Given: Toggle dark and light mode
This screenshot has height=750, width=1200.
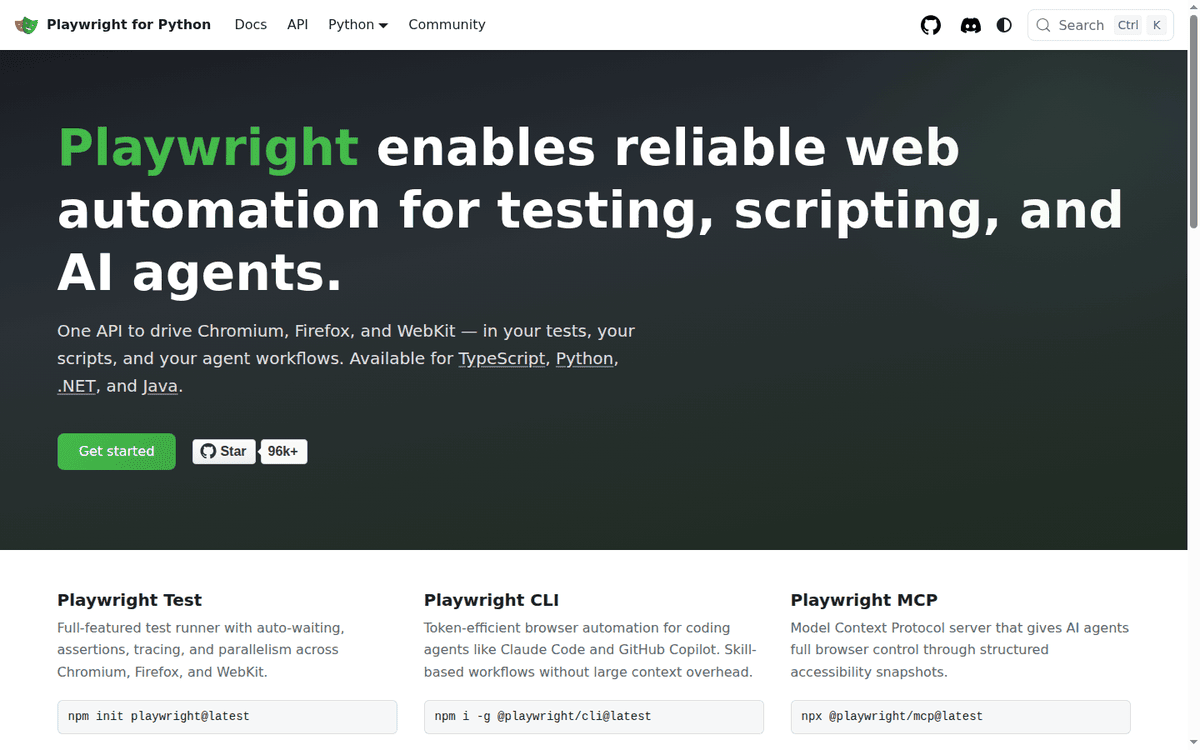Looking at the screenshot, I should tap(1004, 25).
